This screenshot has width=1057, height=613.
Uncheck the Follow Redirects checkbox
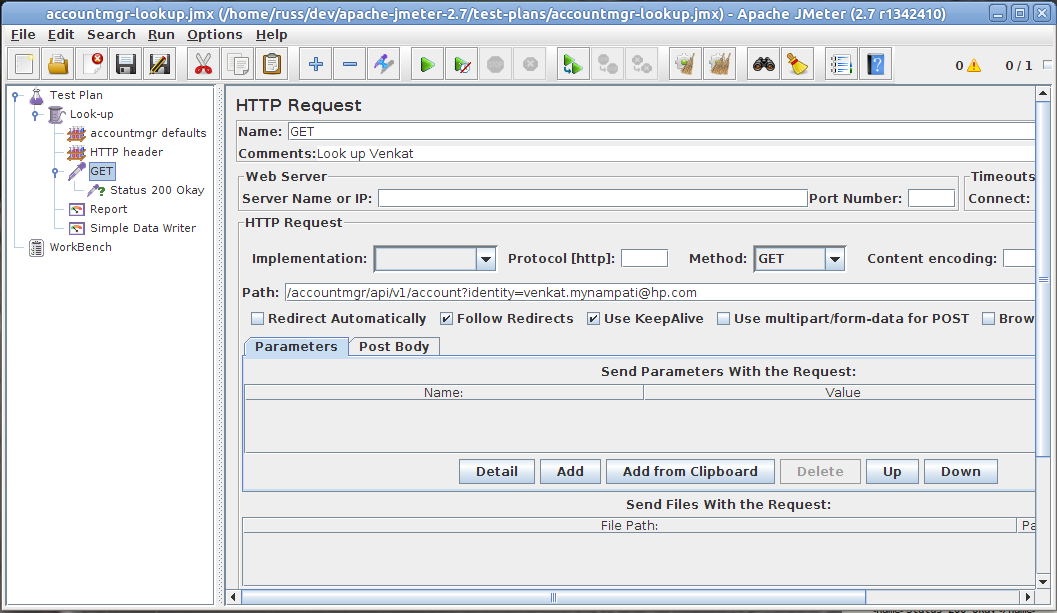point(446,318)
